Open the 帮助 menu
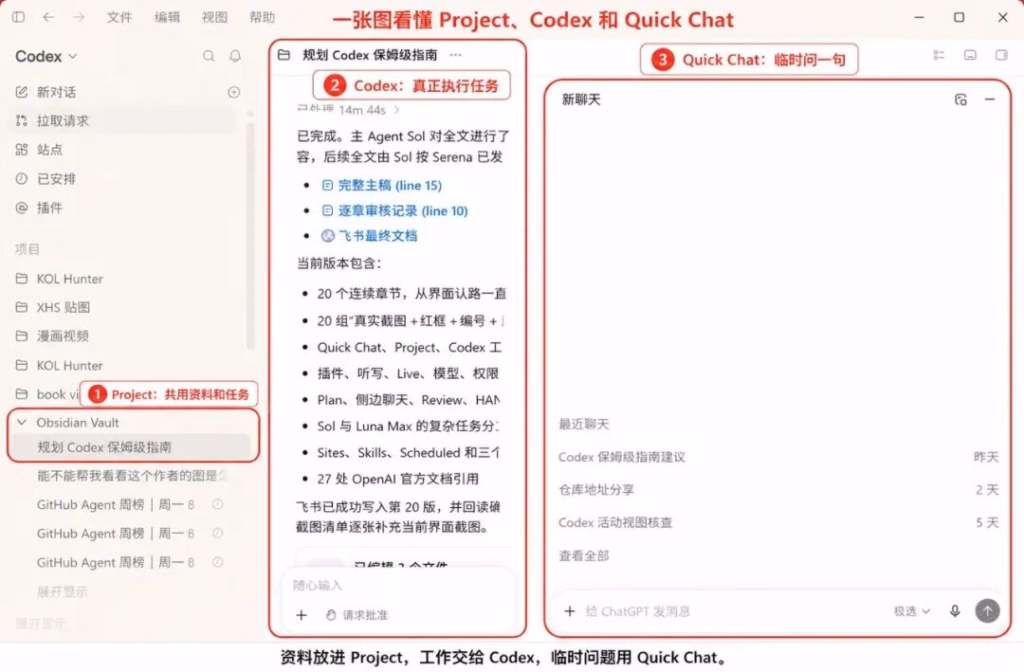 [263, 17]
